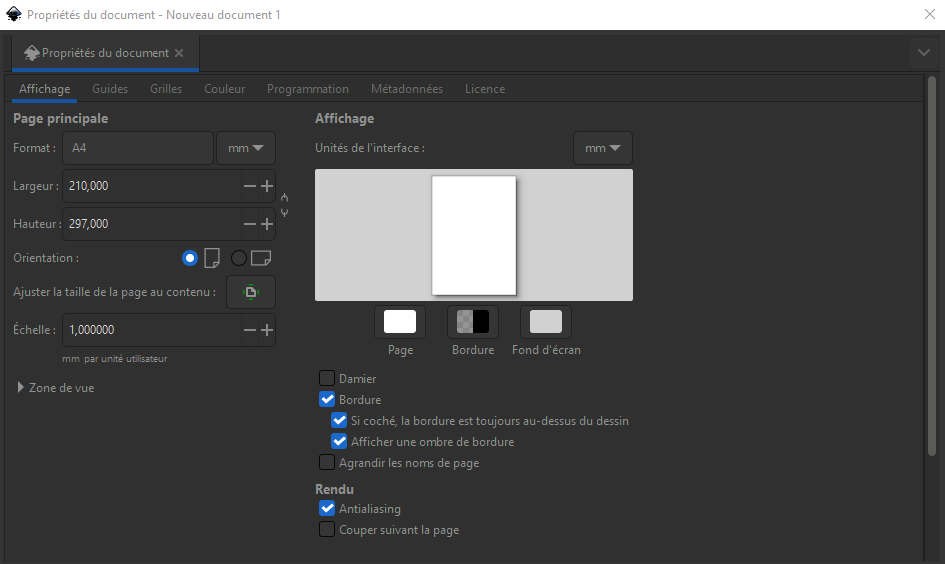Open the Couleur tab
Screen dimensions: 945x564
tap(224, 89)
